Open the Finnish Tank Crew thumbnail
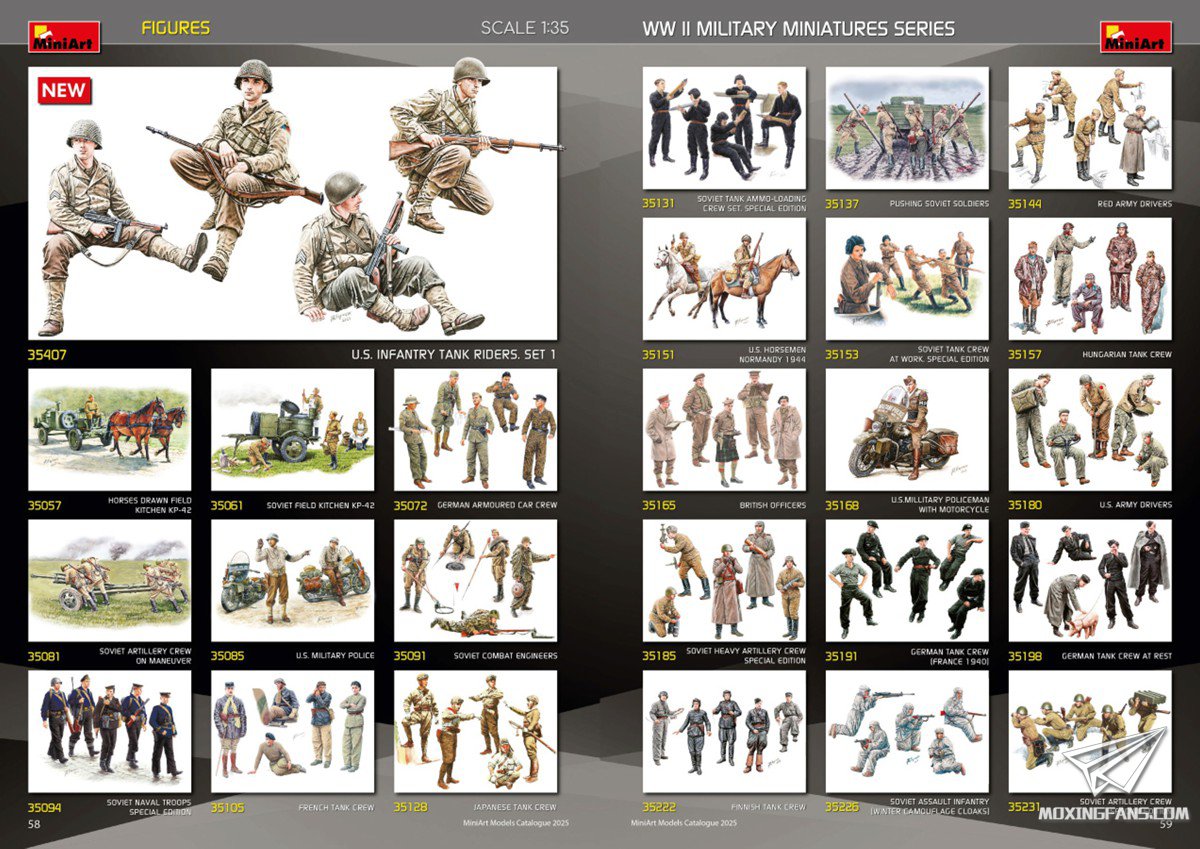This screenshot has height=849, width=1200. coord(724,732)
